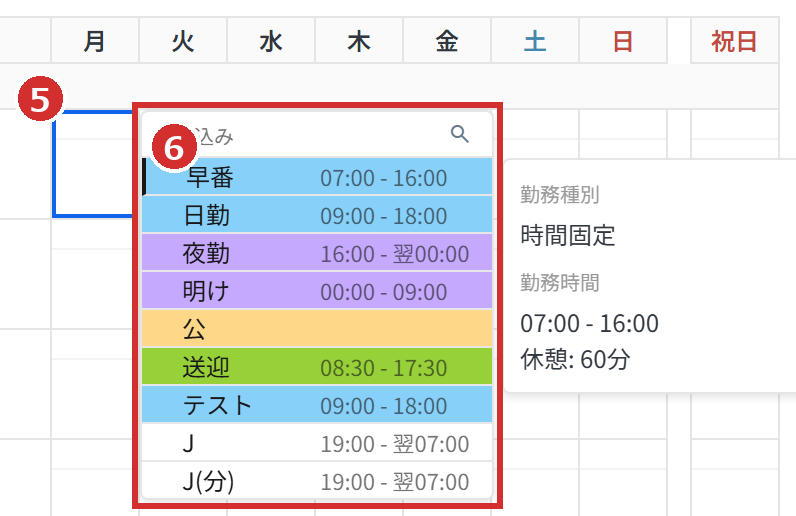Pick the 公 holiday option
Image resolution: width=796 pixels, height=516 pixels.
[317, 329]
